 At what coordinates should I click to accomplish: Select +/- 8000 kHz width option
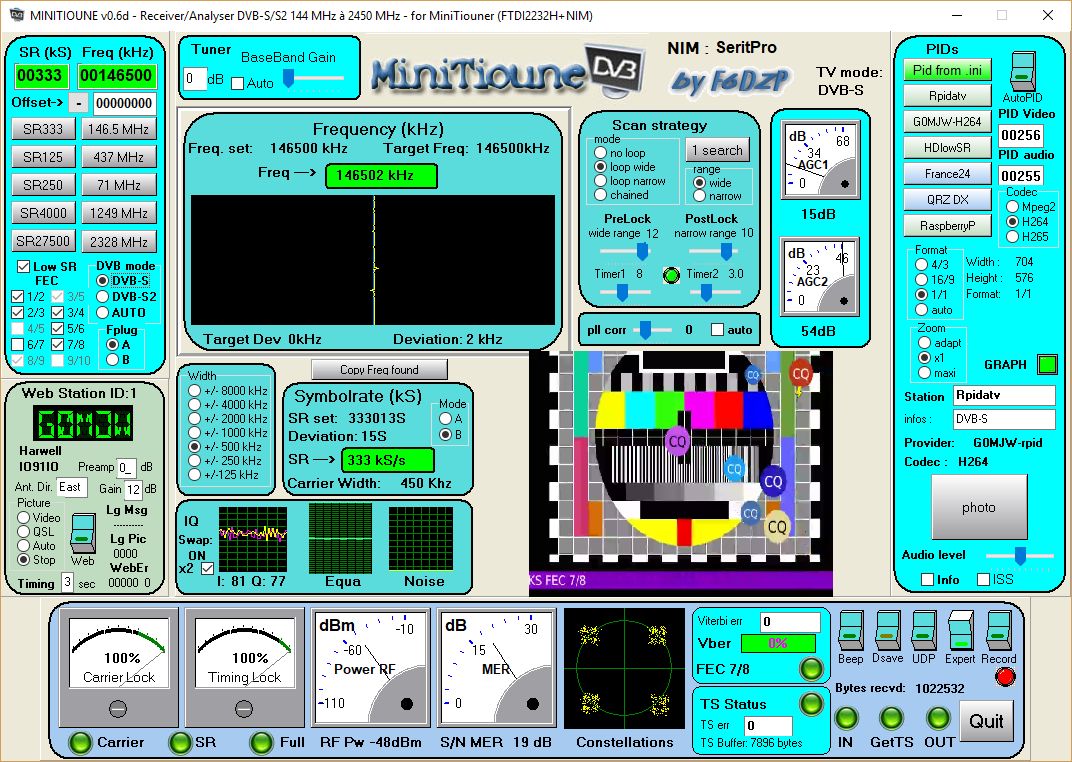[194, 391]
